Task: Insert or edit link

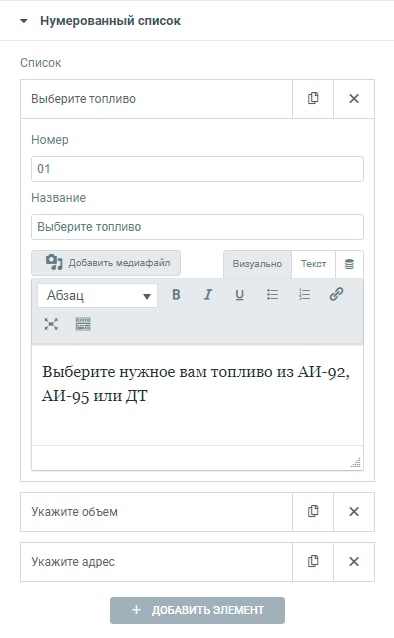Action: 336,295
